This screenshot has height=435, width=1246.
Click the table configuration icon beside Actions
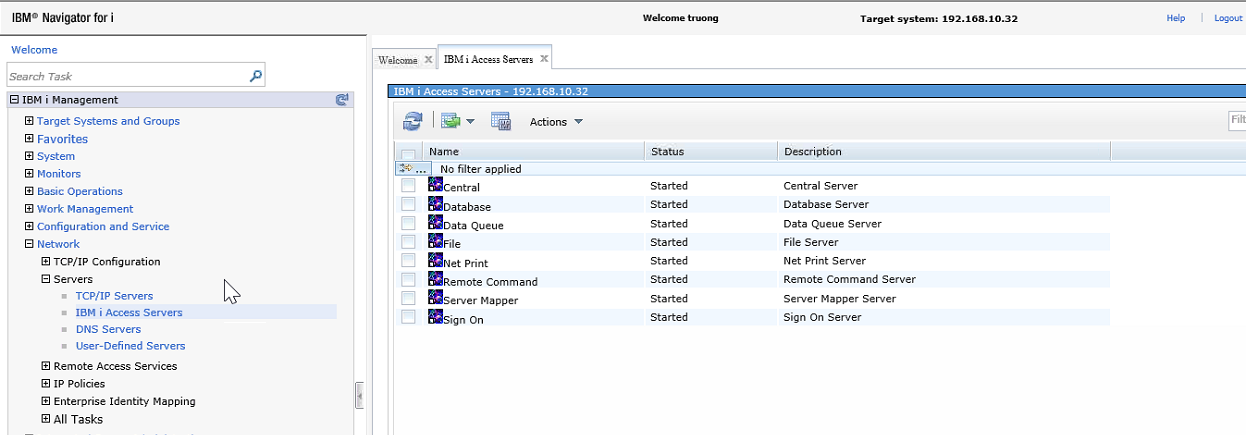click(x=501, y=121)
